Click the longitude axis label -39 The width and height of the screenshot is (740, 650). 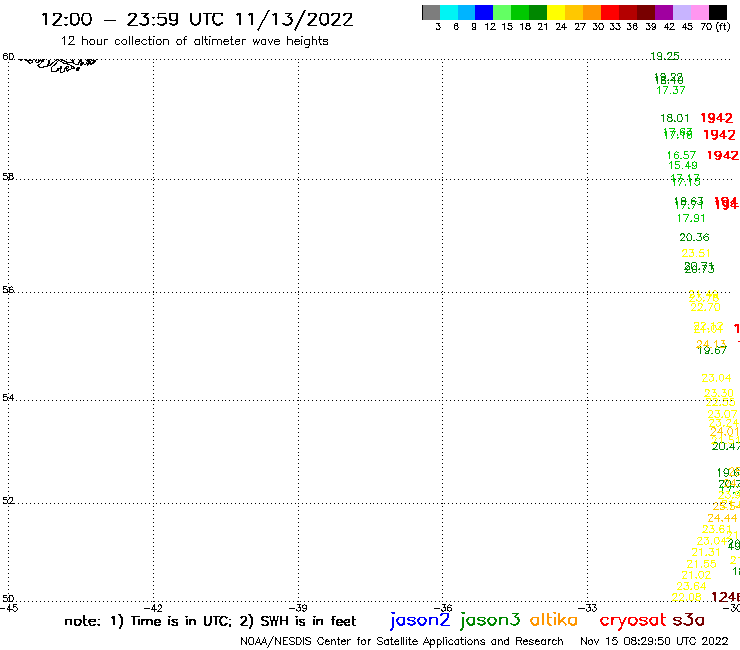[x=298, y=608]
